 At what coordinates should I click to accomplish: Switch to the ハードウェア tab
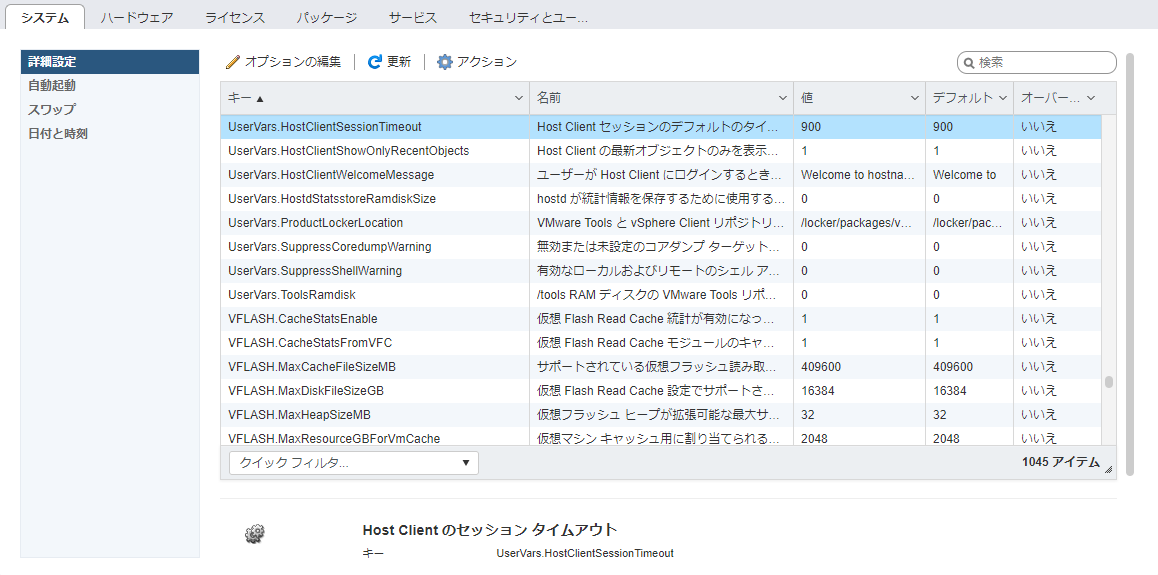(x=137, y=18)
